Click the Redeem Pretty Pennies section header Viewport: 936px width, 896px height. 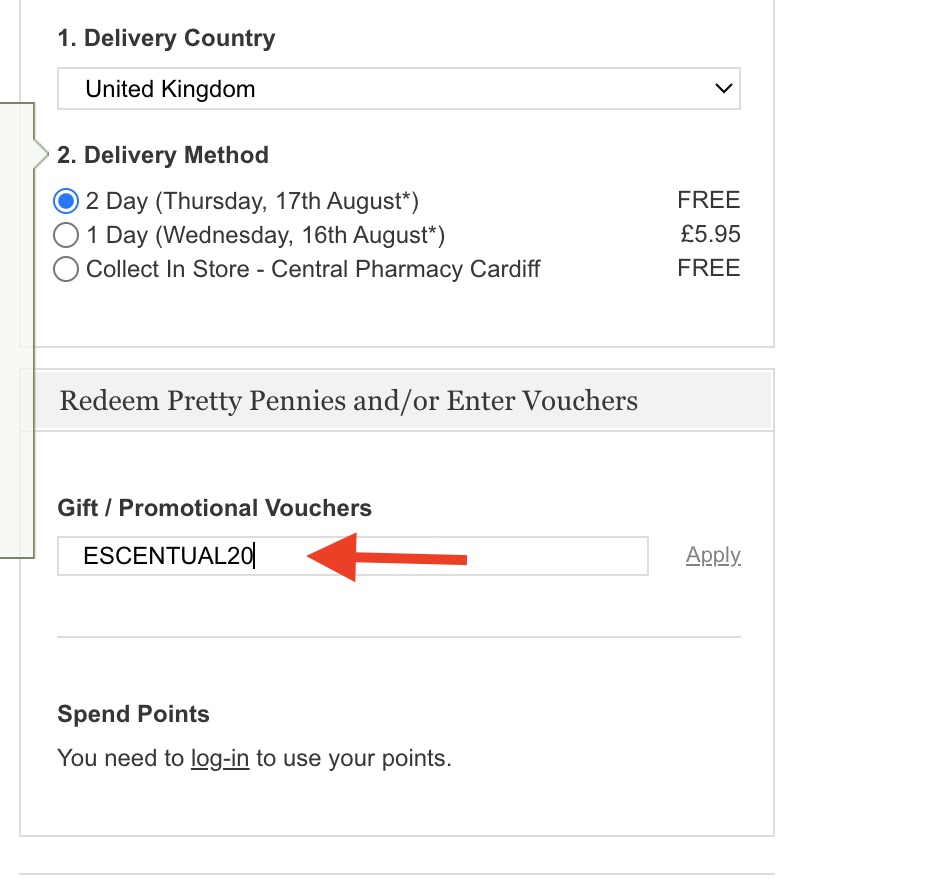348,401
